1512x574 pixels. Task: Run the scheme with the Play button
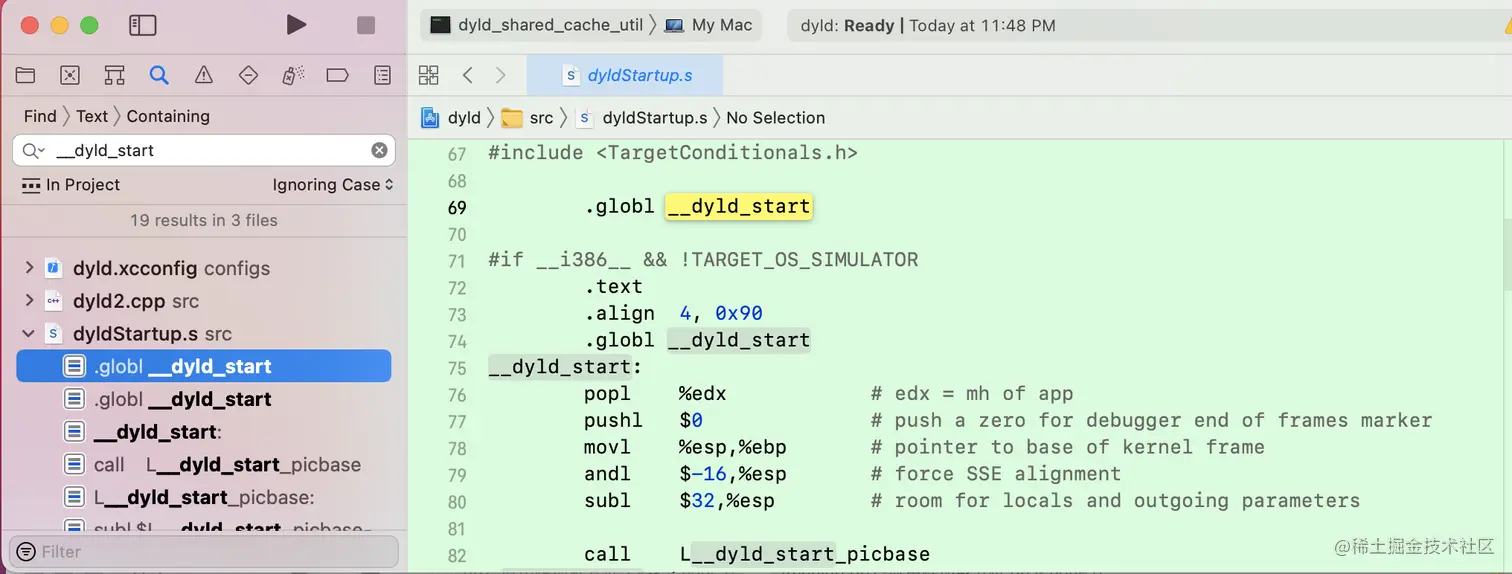pos(296,25)
